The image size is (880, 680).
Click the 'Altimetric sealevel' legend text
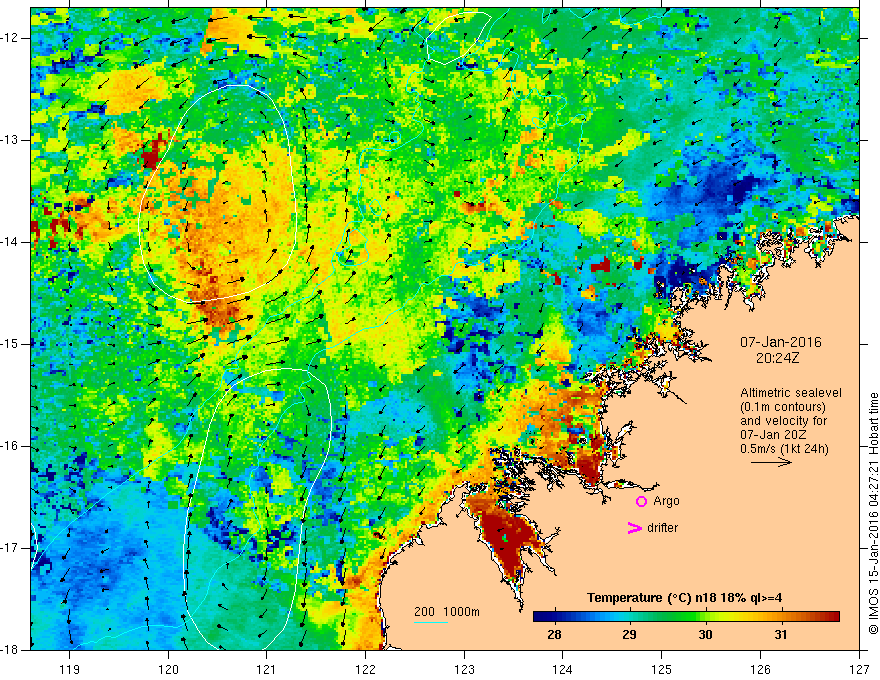(791, 393)
